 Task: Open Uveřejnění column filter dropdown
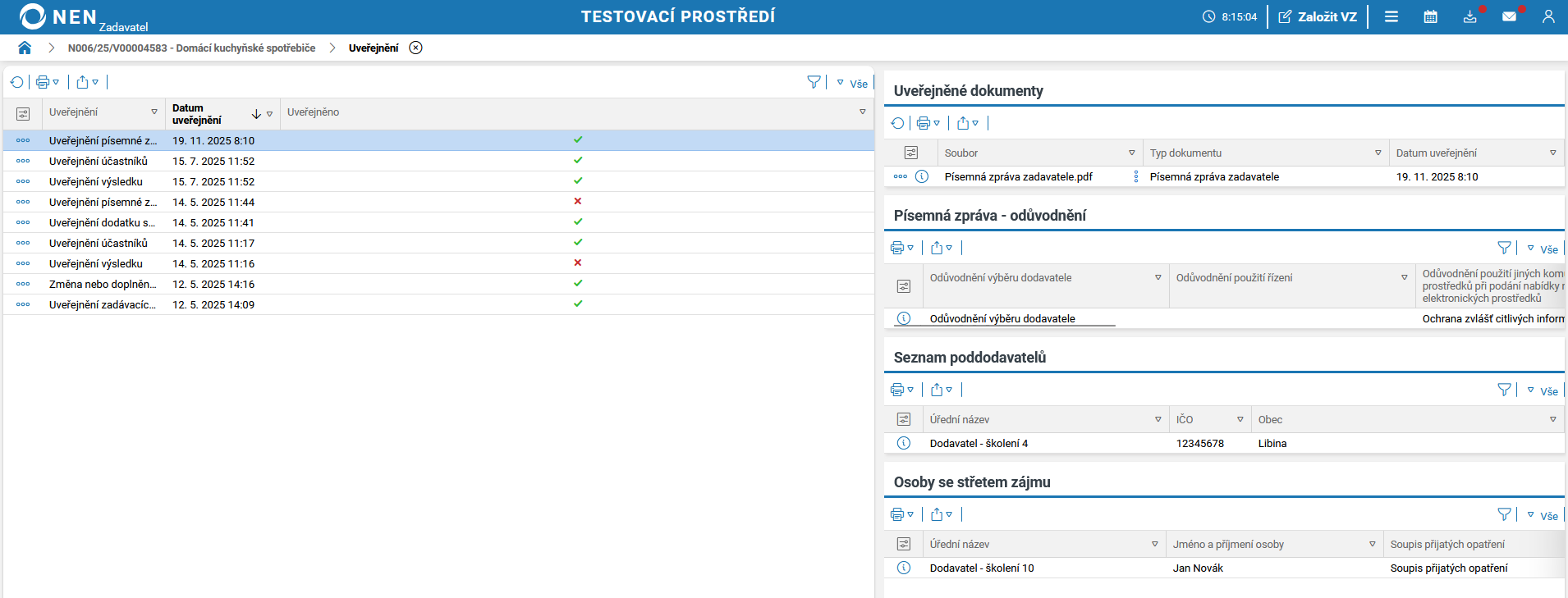[154, 112]
